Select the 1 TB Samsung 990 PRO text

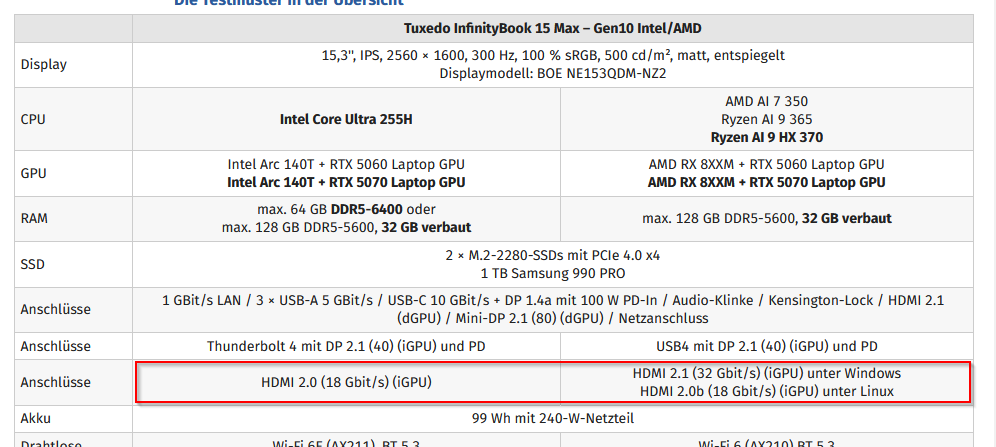(553, 274)
